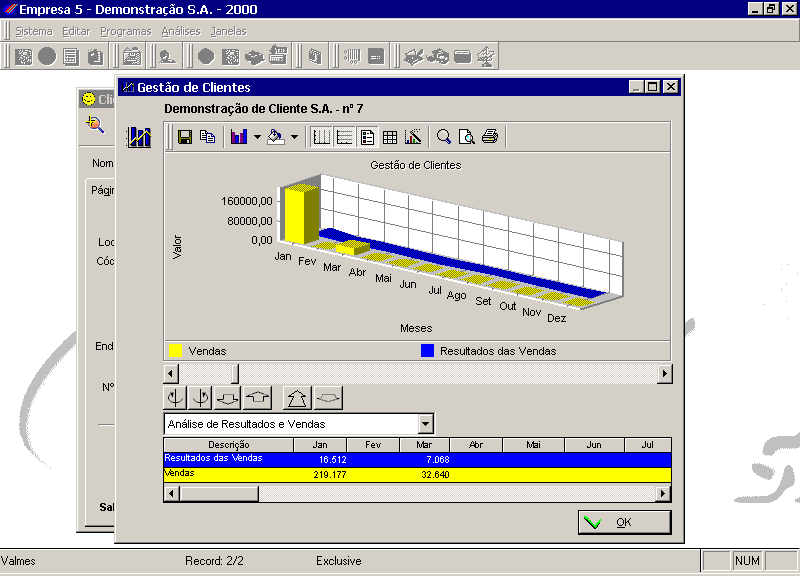Click the yellow Vendas legend swatch

pyautogui.click(x=176, y=350)
